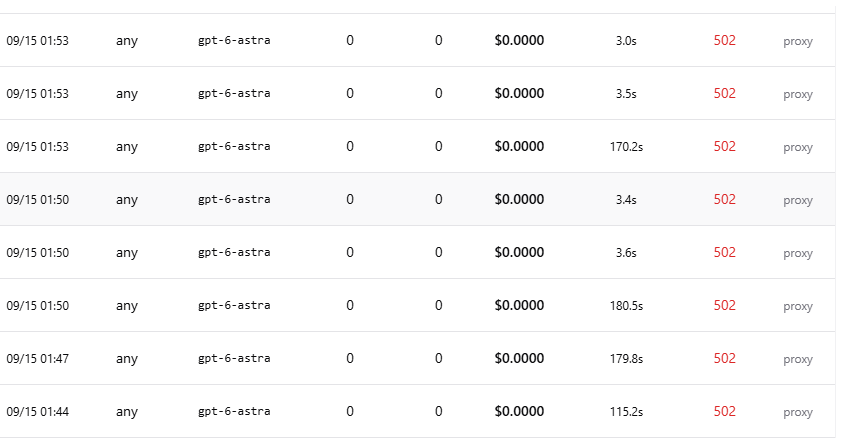Click the 179.8s duration value
This screenshot has width=848, height=438.
click(x=626, y=359)
